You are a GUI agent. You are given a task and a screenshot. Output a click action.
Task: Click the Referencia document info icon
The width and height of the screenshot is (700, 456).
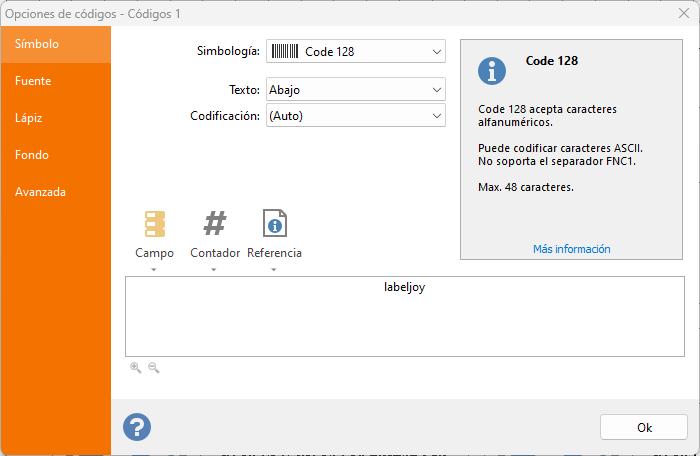click(275, 223)
